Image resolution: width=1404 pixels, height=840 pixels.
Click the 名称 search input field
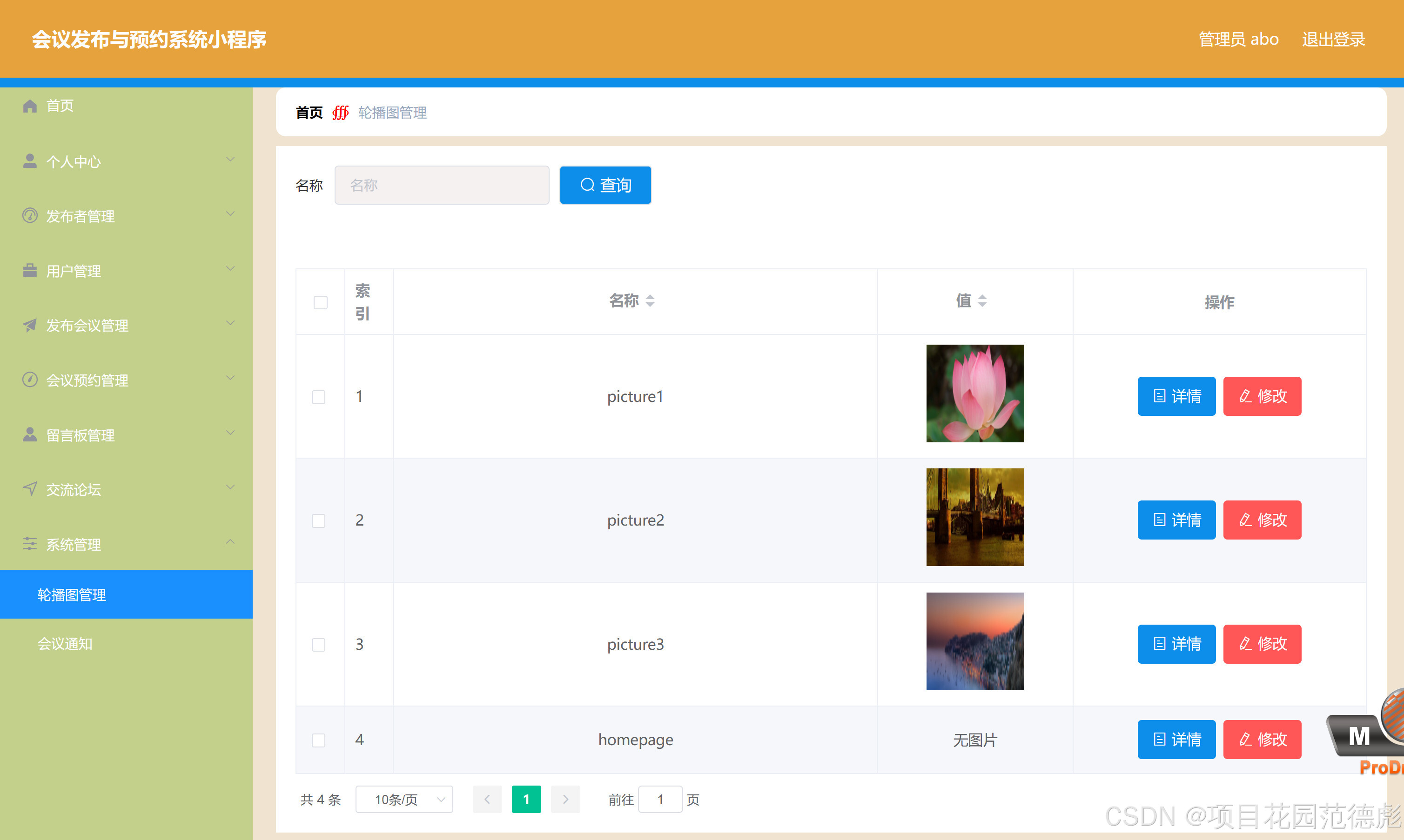(x=441, y=185)
